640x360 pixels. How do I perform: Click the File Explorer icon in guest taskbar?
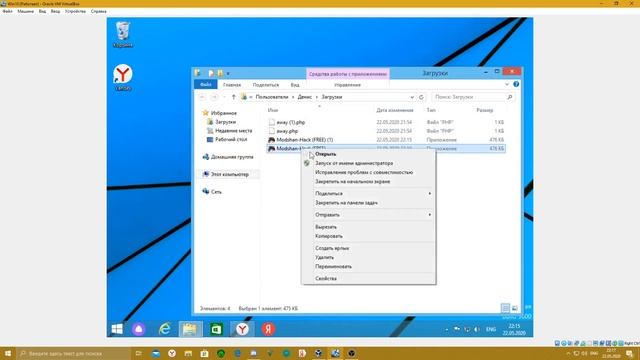click(190, 329)
